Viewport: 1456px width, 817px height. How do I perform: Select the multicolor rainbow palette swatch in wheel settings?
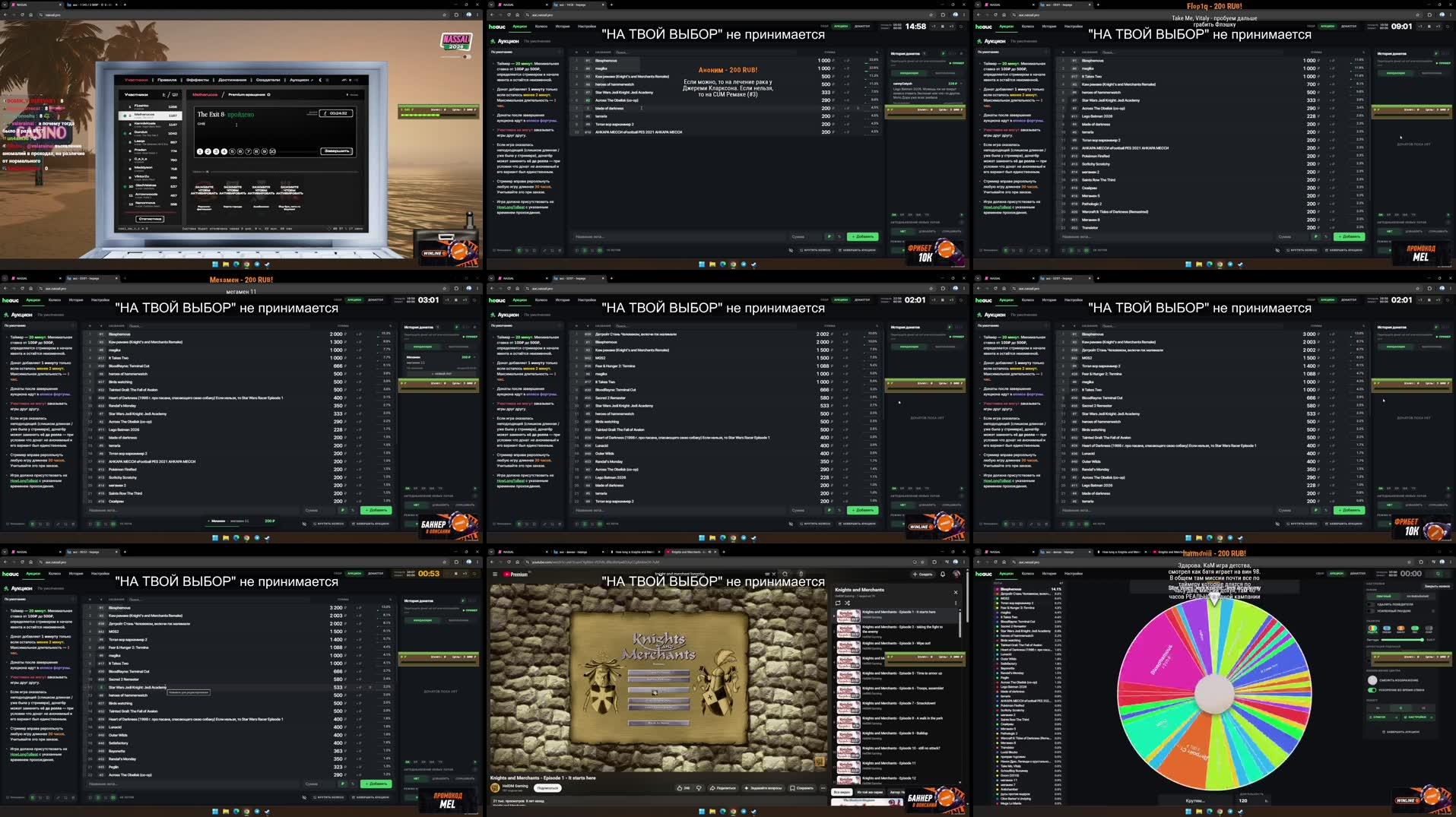point(1372,629)
